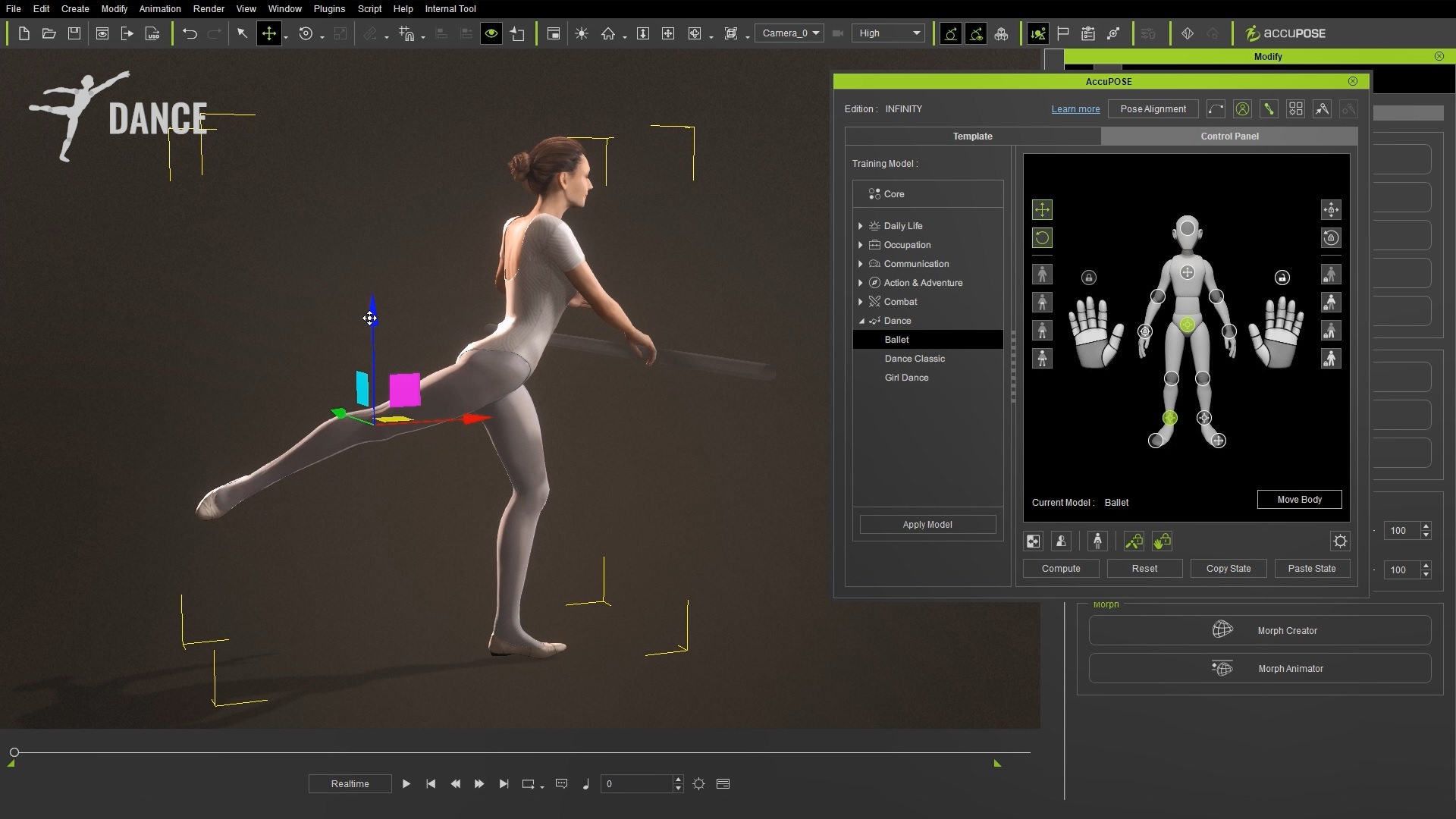Activate the Move transform tool
This screenshot has height=819, width=1456.
coord(269,33)
